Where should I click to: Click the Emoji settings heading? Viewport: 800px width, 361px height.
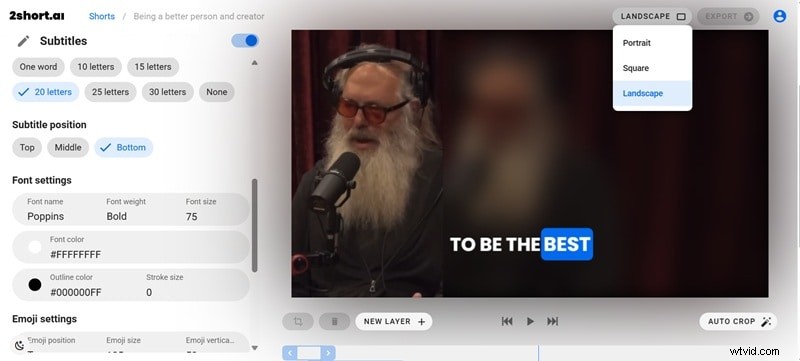tap(44, 319)
